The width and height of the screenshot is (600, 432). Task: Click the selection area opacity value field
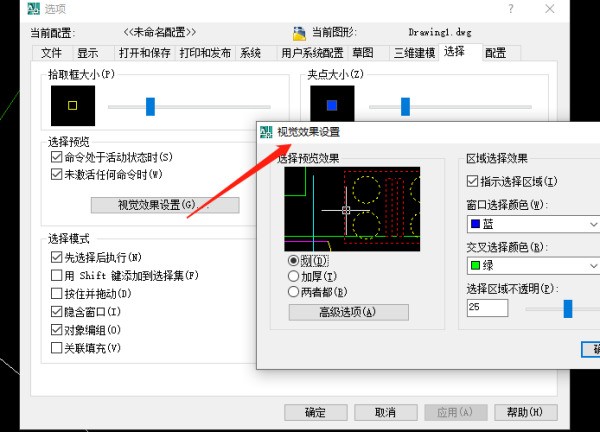(x=488, y=309)
